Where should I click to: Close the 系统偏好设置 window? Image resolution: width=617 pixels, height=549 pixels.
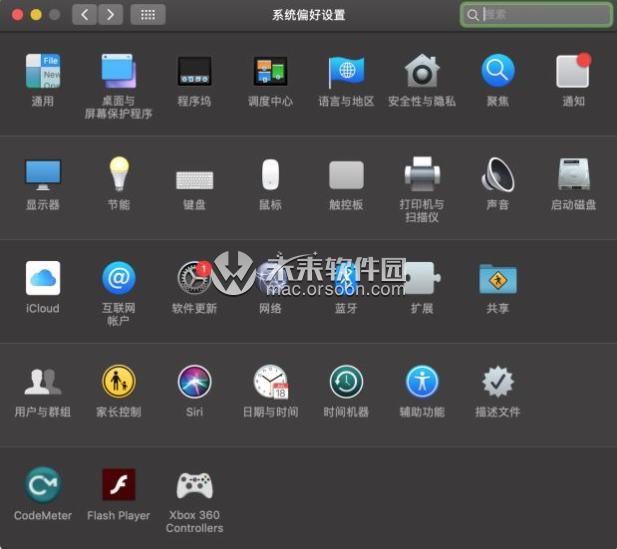[17, 15]
